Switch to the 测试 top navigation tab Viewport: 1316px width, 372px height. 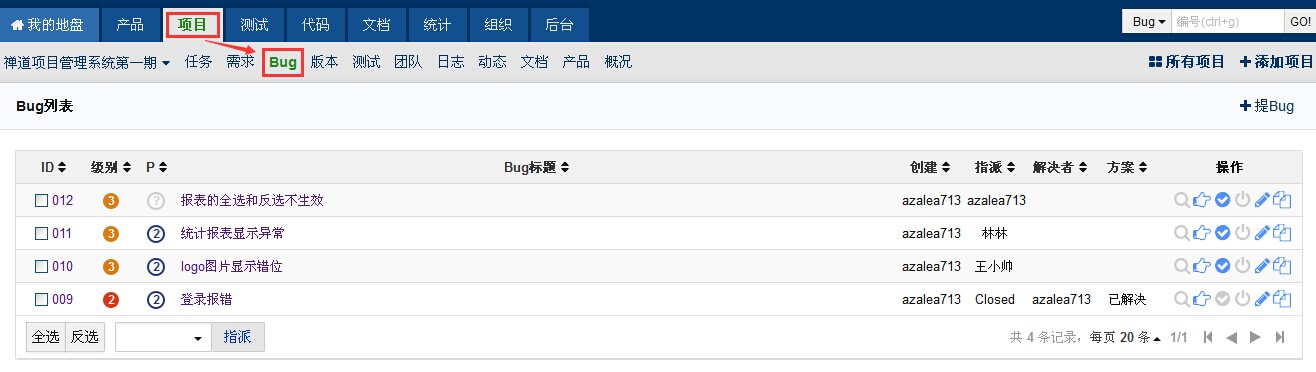click(254, 24)
